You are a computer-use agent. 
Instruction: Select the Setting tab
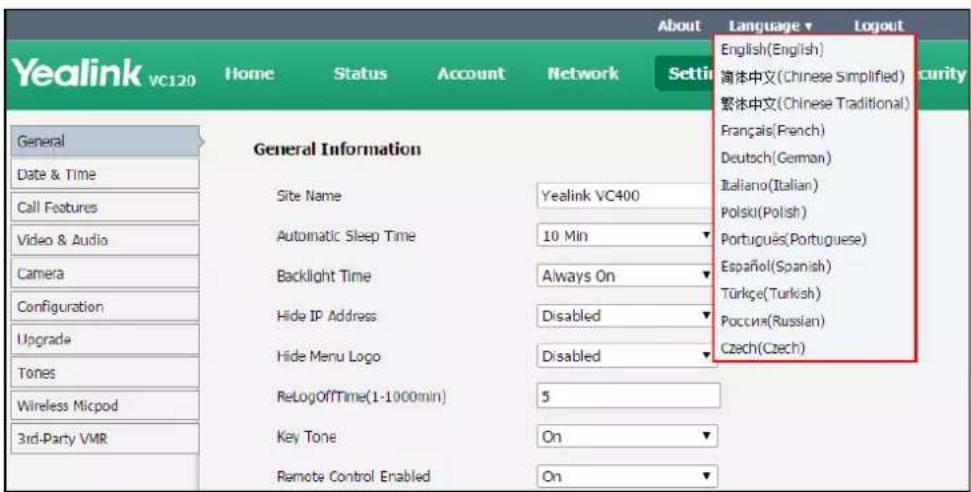pos(685,74)
